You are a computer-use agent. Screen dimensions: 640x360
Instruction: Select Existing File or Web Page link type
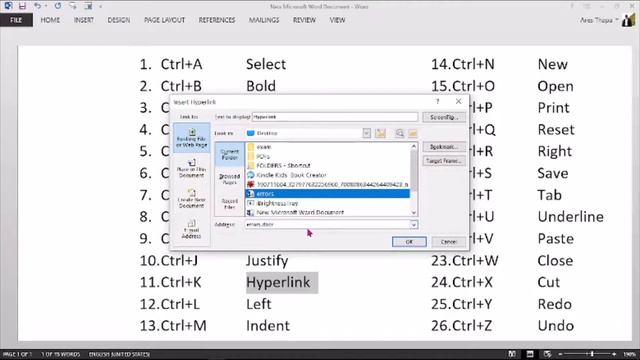coord(191,138)
